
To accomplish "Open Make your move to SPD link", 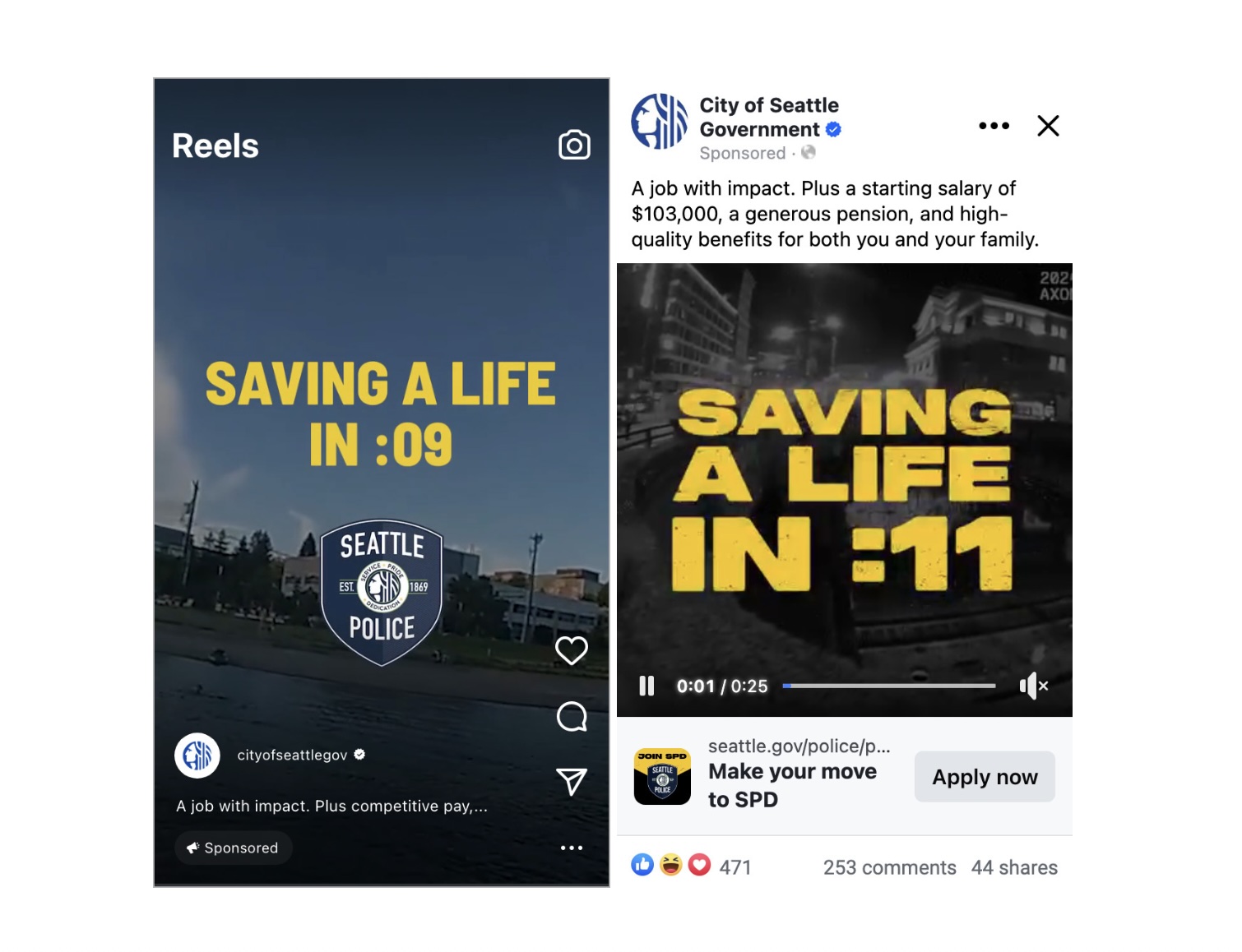I will click(x=792, y=785).
